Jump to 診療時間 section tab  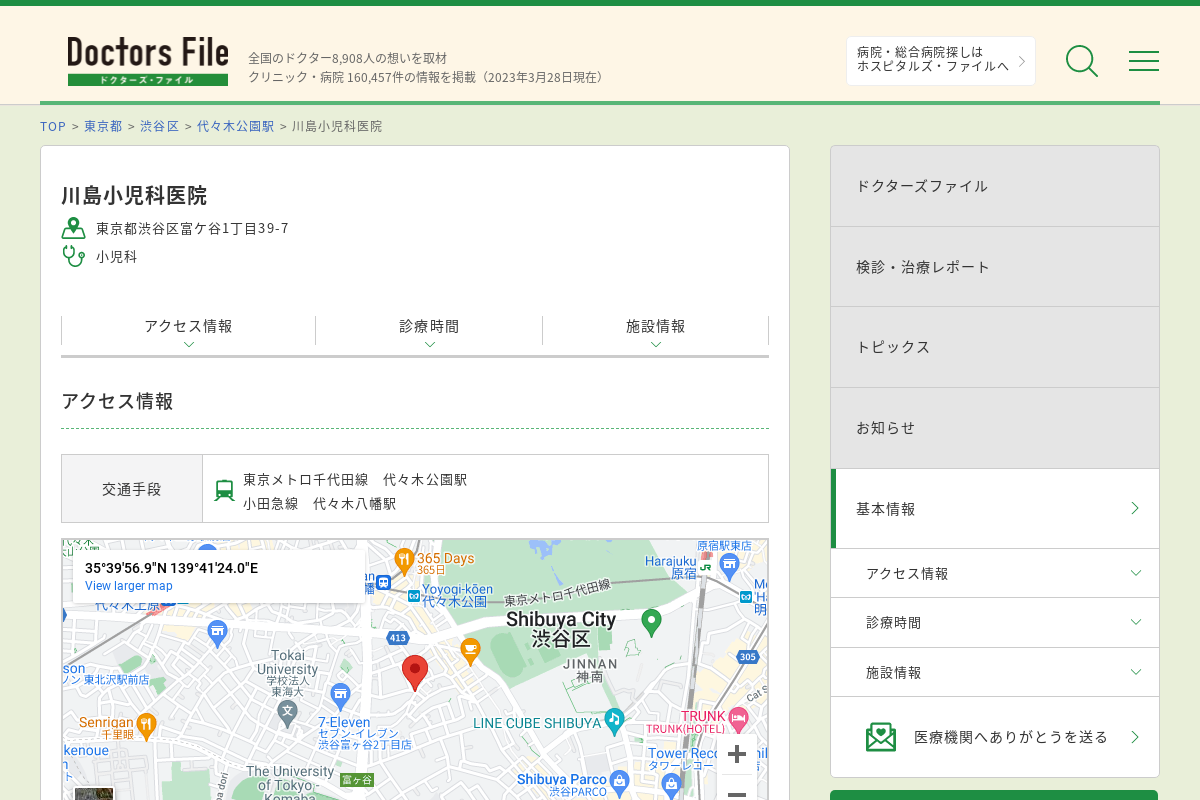coord(429,332)
